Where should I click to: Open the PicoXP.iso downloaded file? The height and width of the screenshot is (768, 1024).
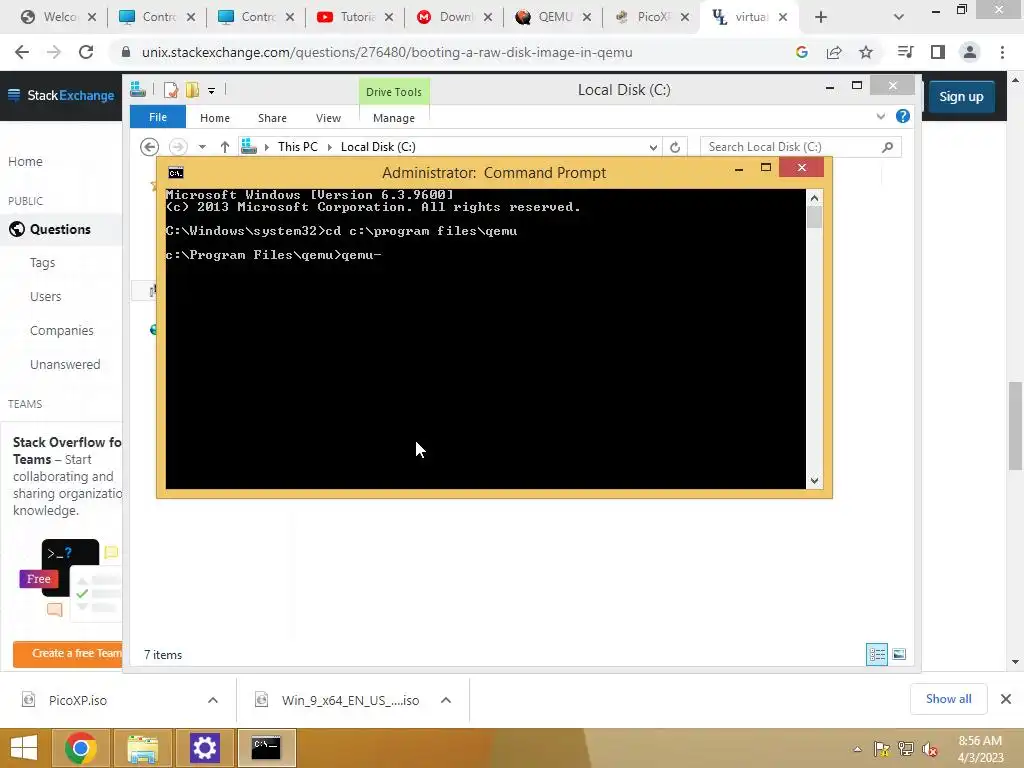point(78,700)
